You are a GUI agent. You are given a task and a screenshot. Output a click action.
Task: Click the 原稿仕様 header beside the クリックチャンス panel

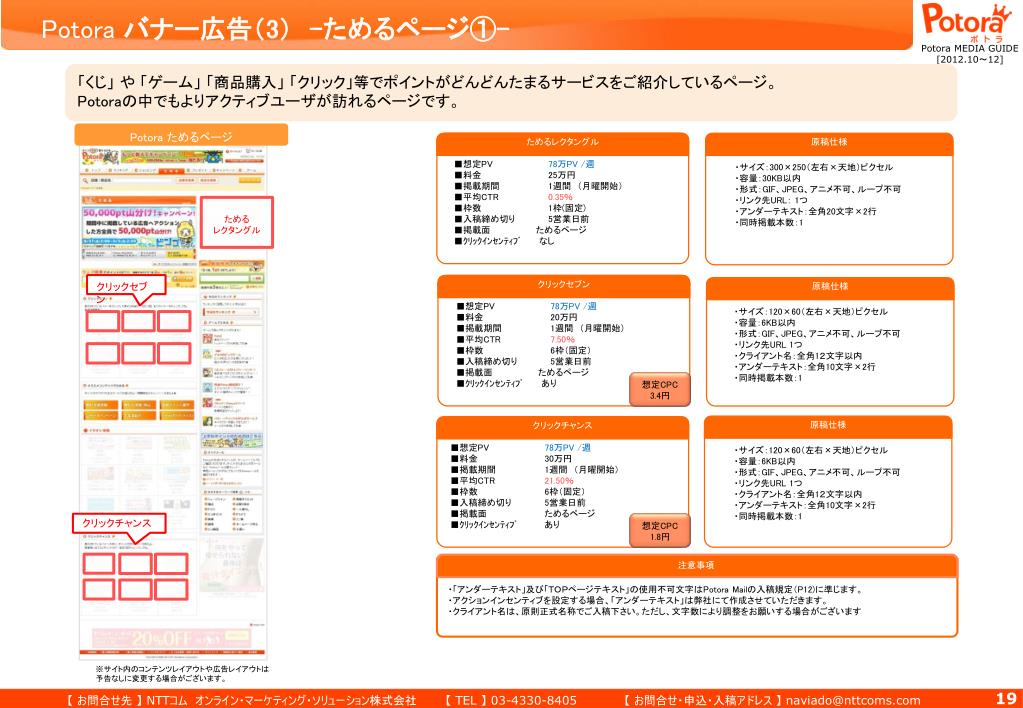[x=829, y=426]
